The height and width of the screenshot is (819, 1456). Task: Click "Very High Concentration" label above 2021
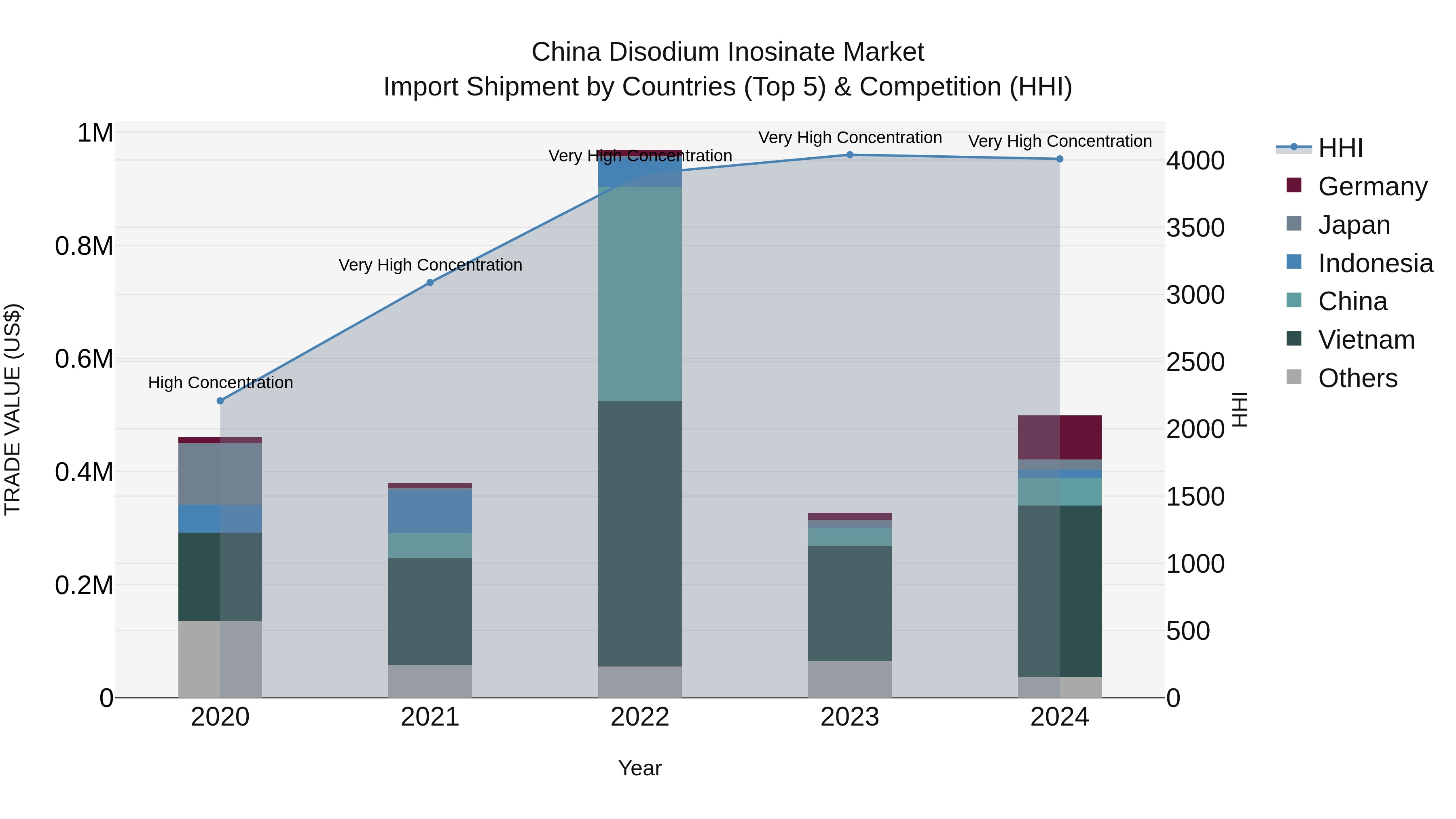430,265
